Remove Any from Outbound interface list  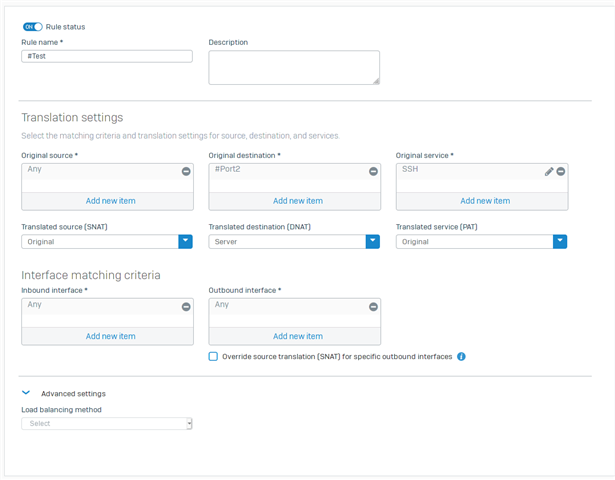(373, 307)
